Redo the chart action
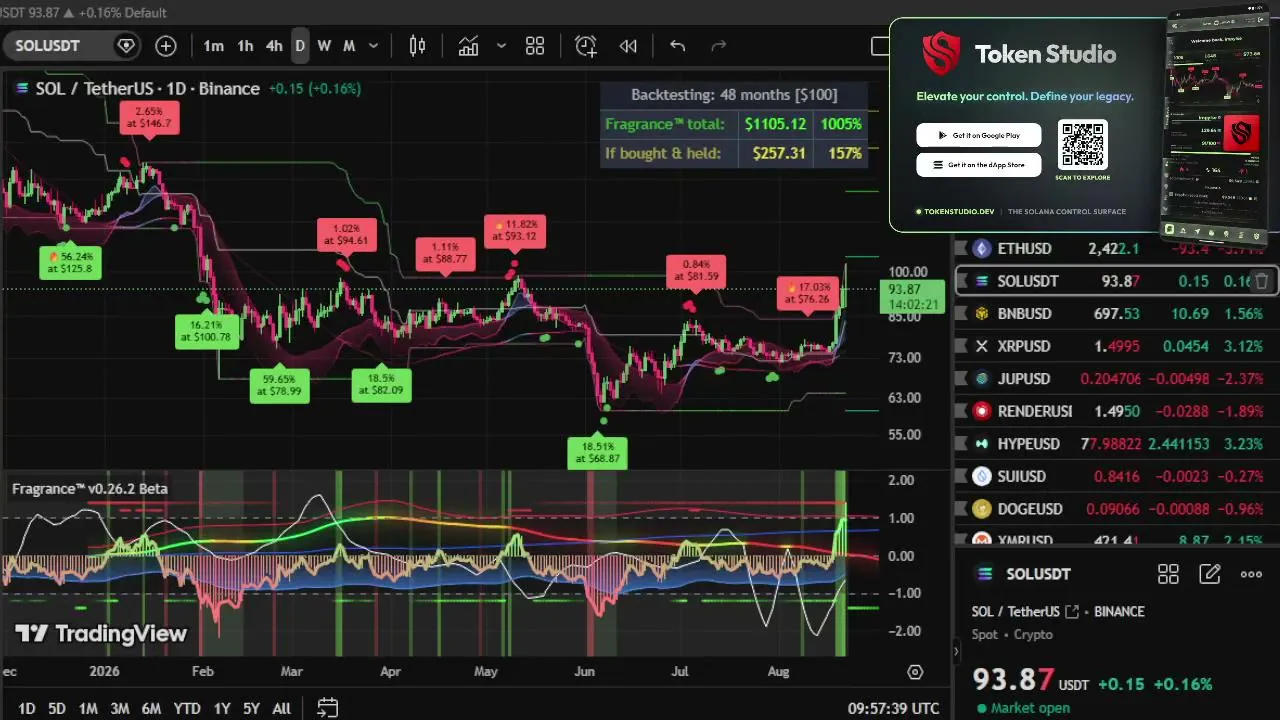This screenshot has height=720, width=1280. tap(718, 46)
